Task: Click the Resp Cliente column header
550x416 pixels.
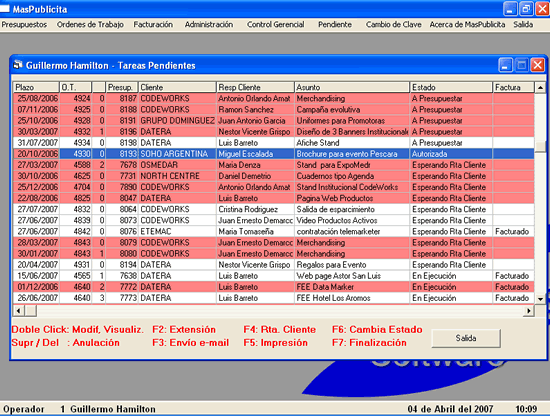Action: coord(255,87)
